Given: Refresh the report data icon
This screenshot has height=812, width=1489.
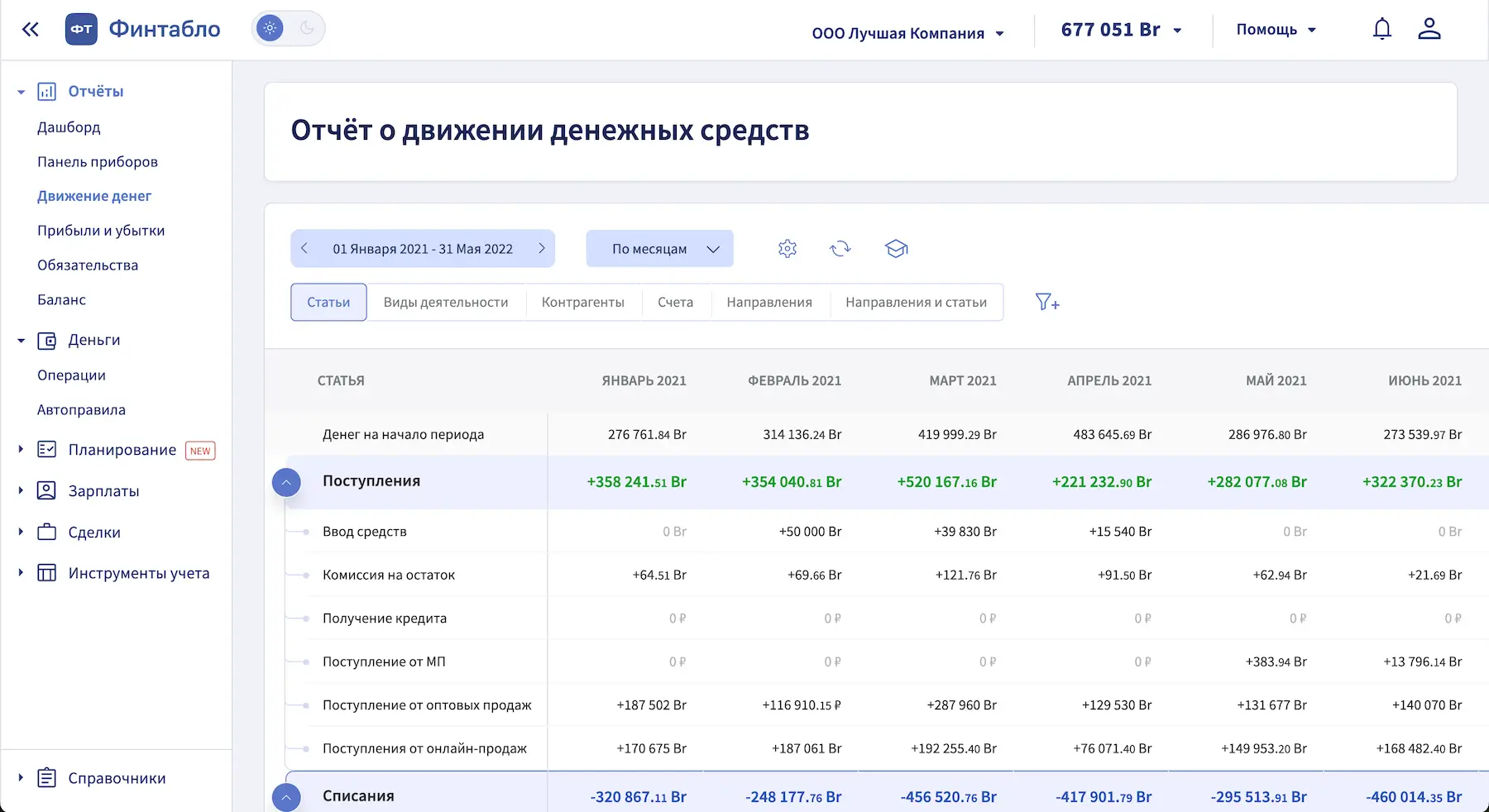Looking at the screenshot, I should [x=840, y=249].
